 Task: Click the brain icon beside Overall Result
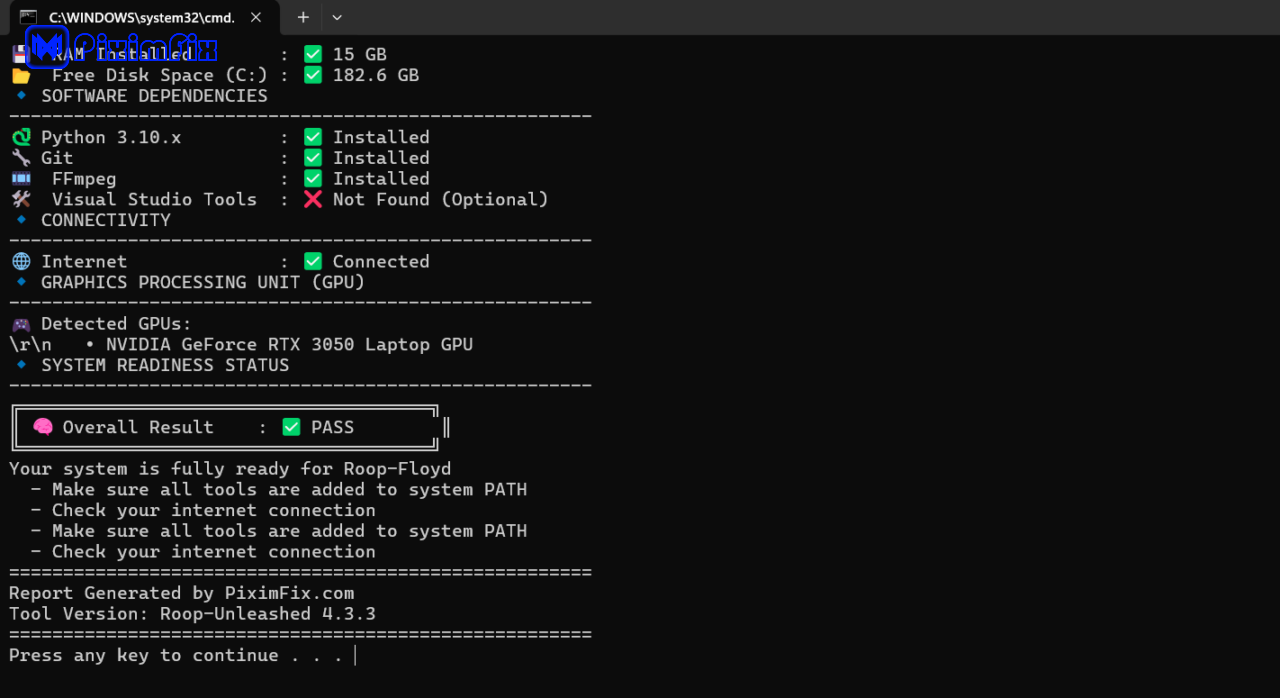point(43,427)
